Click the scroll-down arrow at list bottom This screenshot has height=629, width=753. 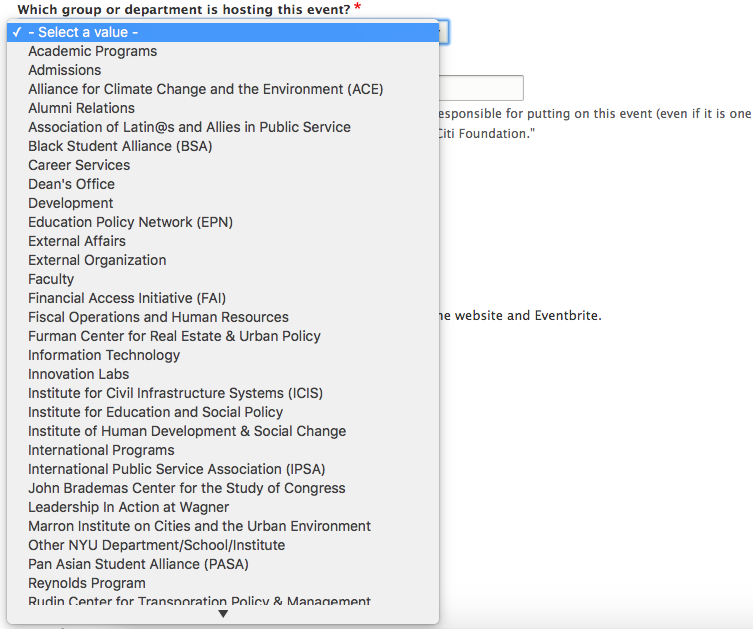click(x=223, y=614)
